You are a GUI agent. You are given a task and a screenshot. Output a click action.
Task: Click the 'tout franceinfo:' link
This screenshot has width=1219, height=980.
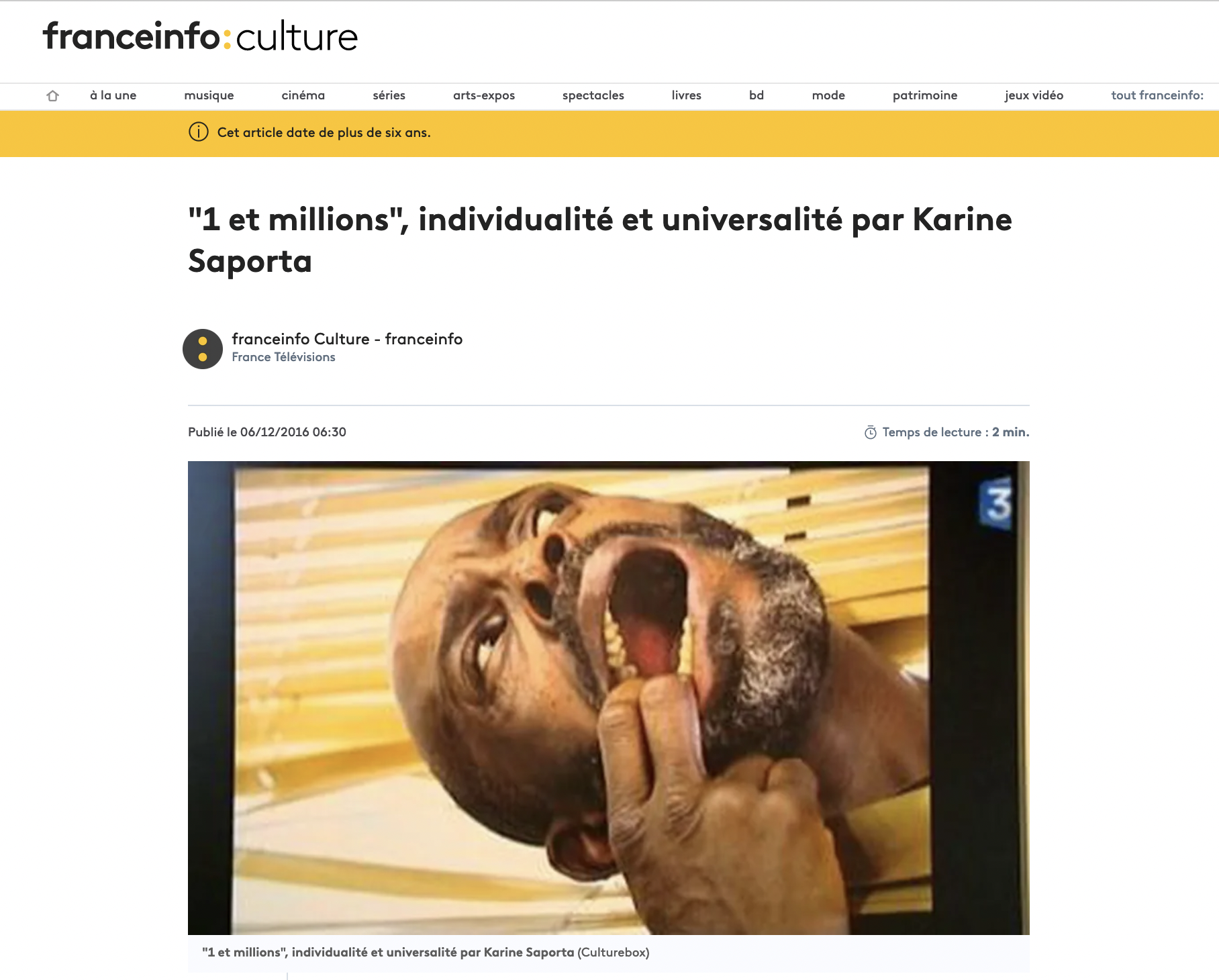click(1157, 95)
